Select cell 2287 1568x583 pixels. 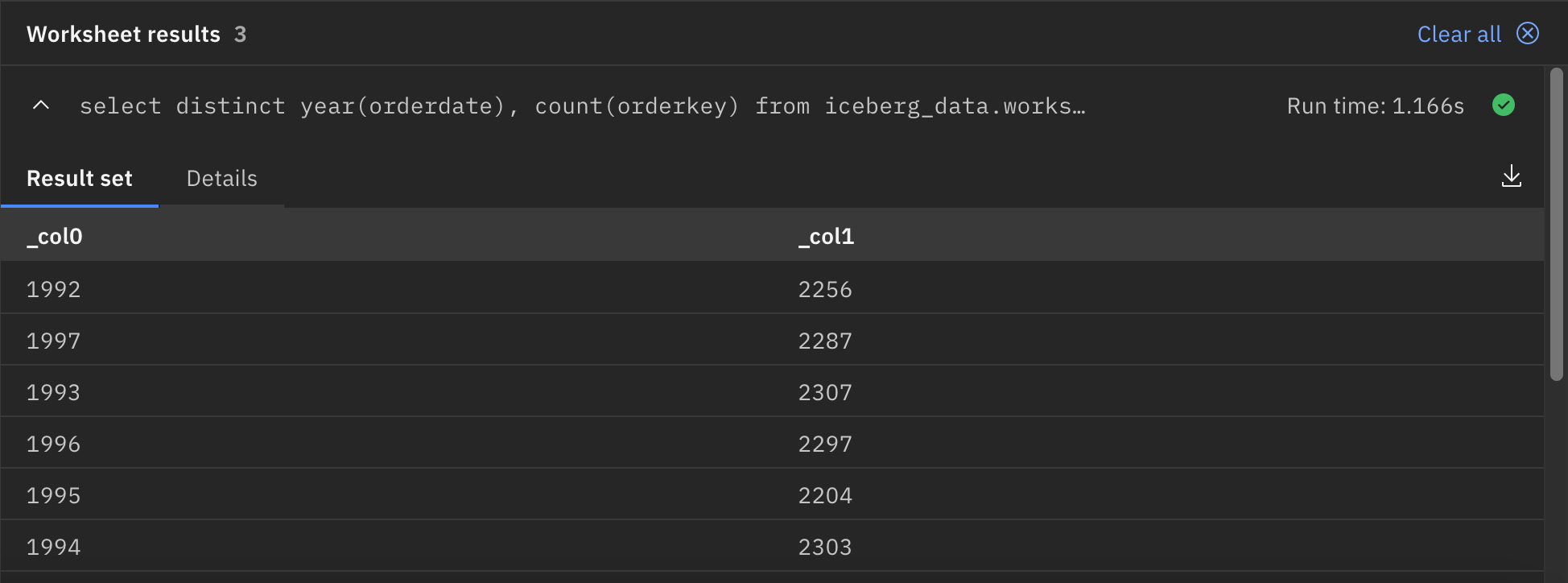click(x=825, y=341)
